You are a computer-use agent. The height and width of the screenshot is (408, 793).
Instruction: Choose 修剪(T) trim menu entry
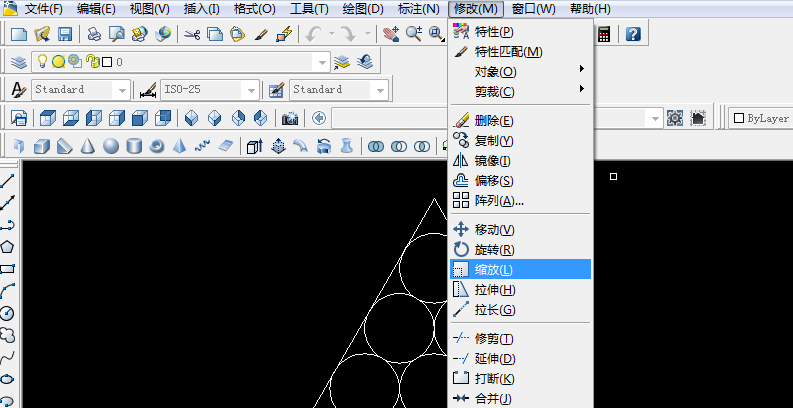coord(520,339)
